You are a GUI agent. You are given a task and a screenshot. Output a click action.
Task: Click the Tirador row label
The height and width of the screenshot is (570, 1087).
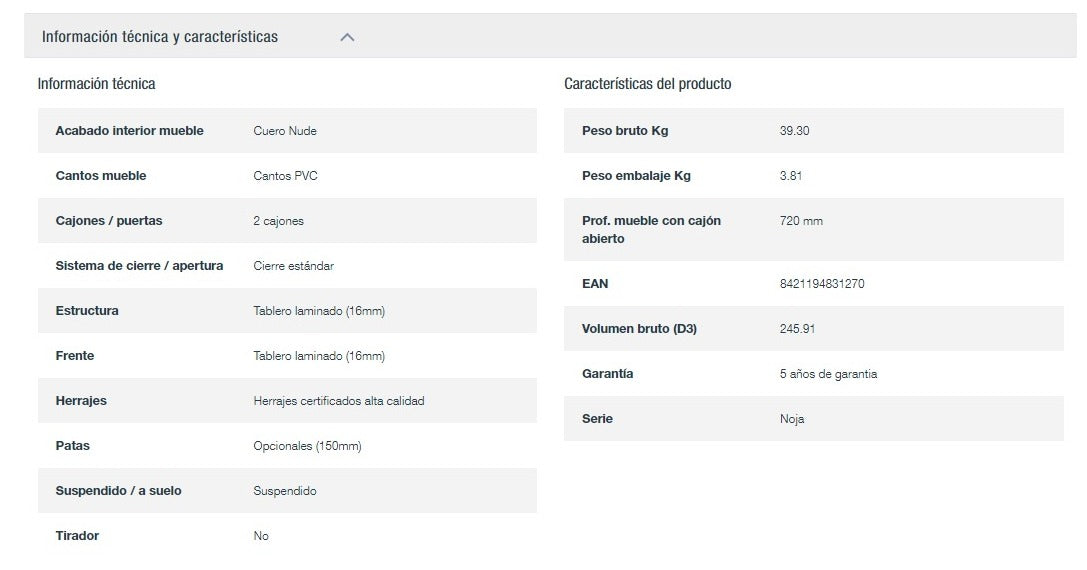click(77, 536)
